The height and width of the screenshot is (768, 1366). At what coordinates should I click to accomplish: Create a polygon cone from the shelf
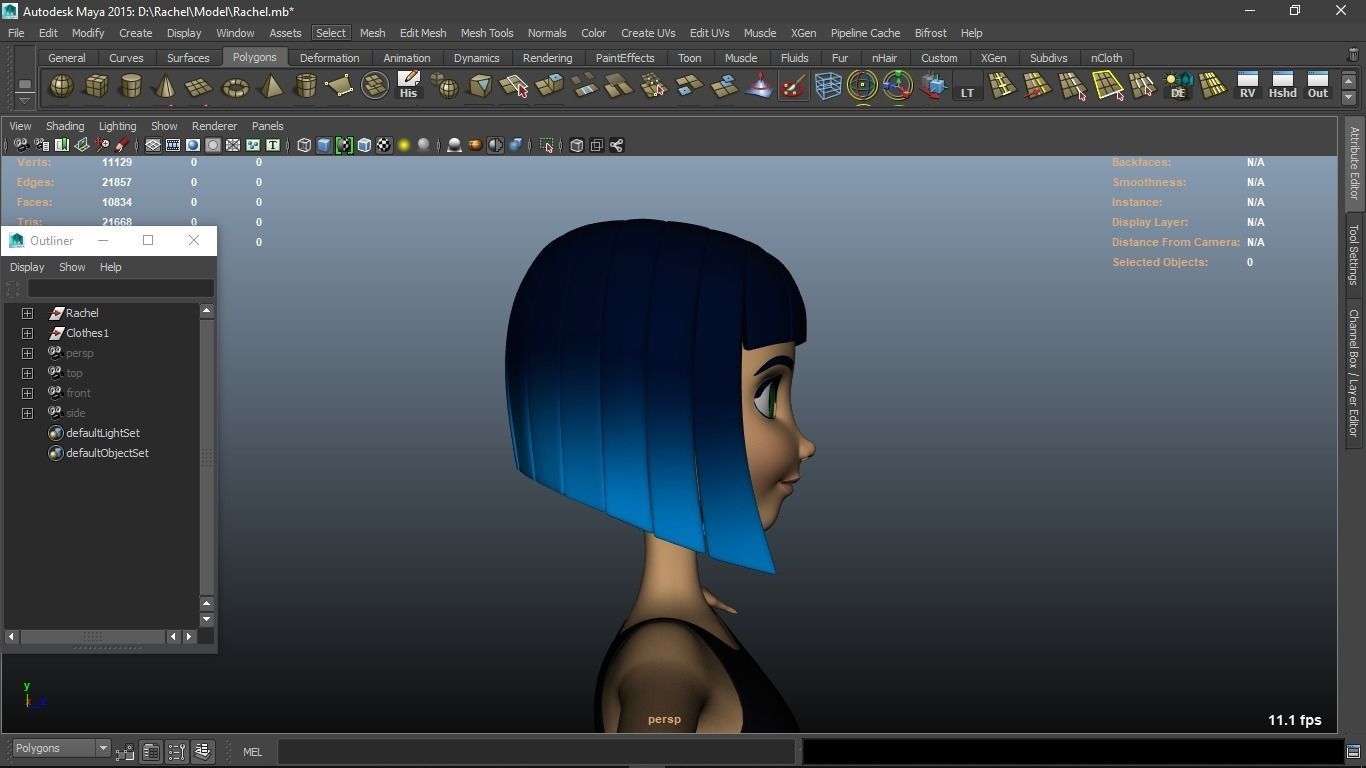165,86
